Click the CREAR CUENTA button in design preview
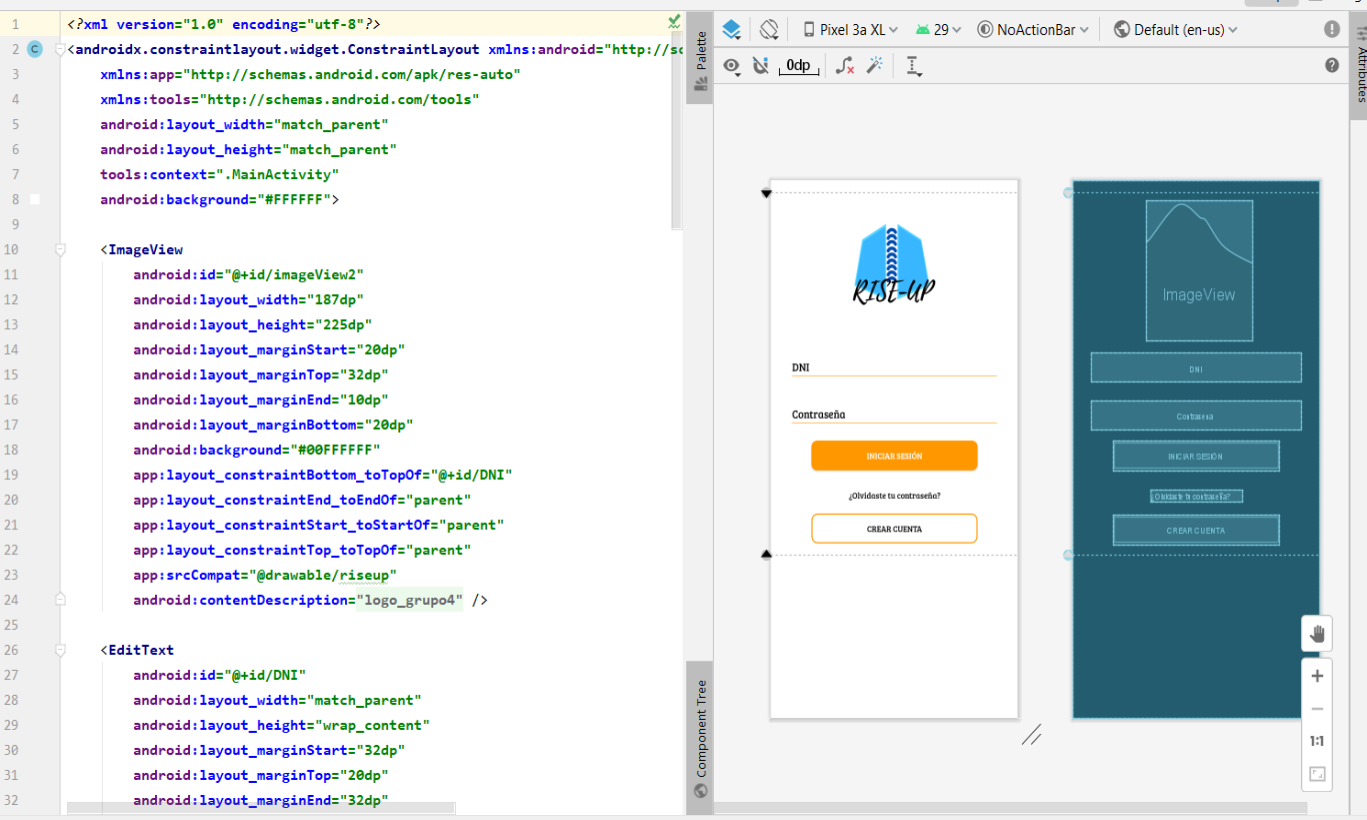This screenshot has height=820, width=1367. click(894, 529)
